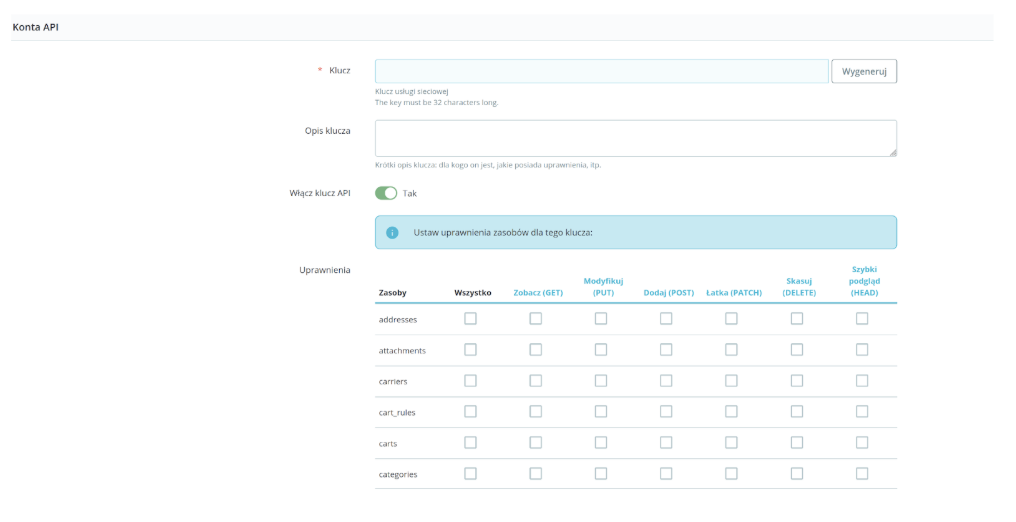Image resolution: width=1016 pixels, height=522 pixels.
Task: Click the Szybki podgląd (HEAD) header
Action: click(x=864, y=281)
